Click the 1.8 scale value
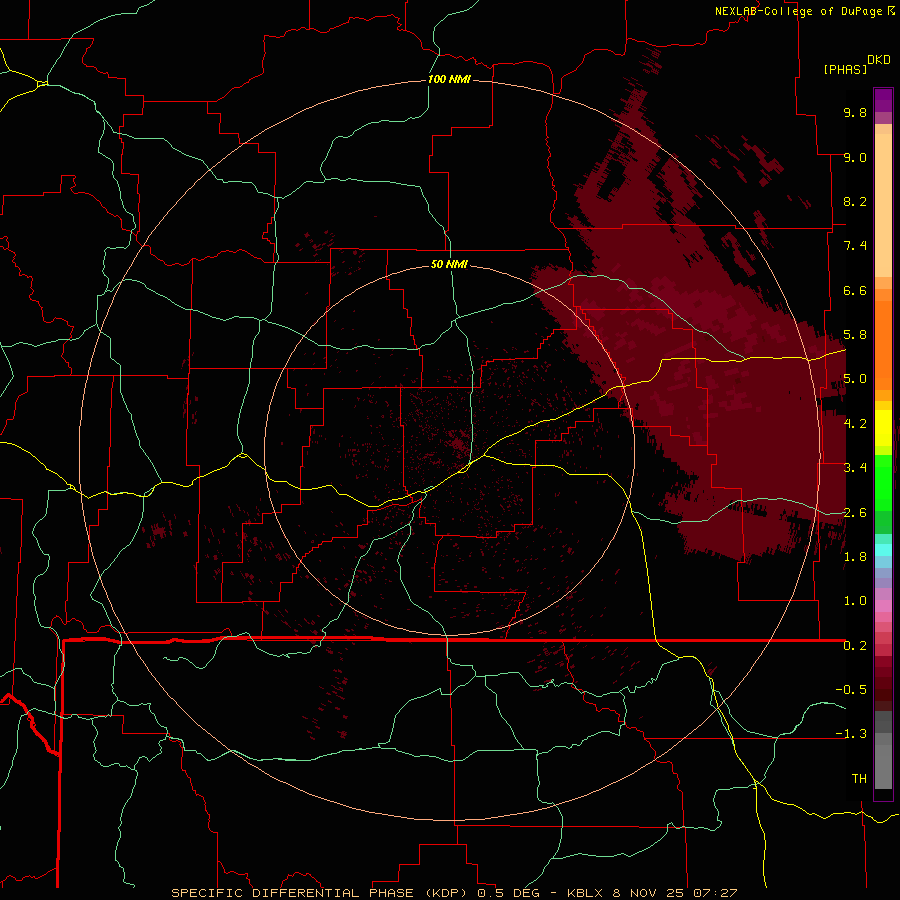The height and width of the screenshot is (900, 900). click(x=855, y=557)
